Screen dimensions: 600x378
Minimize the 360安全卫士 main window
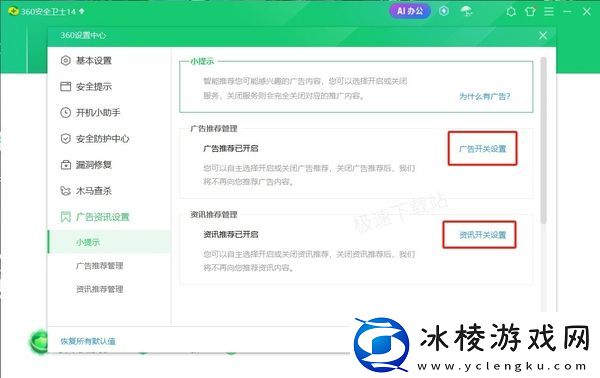(x=567, y=11)
